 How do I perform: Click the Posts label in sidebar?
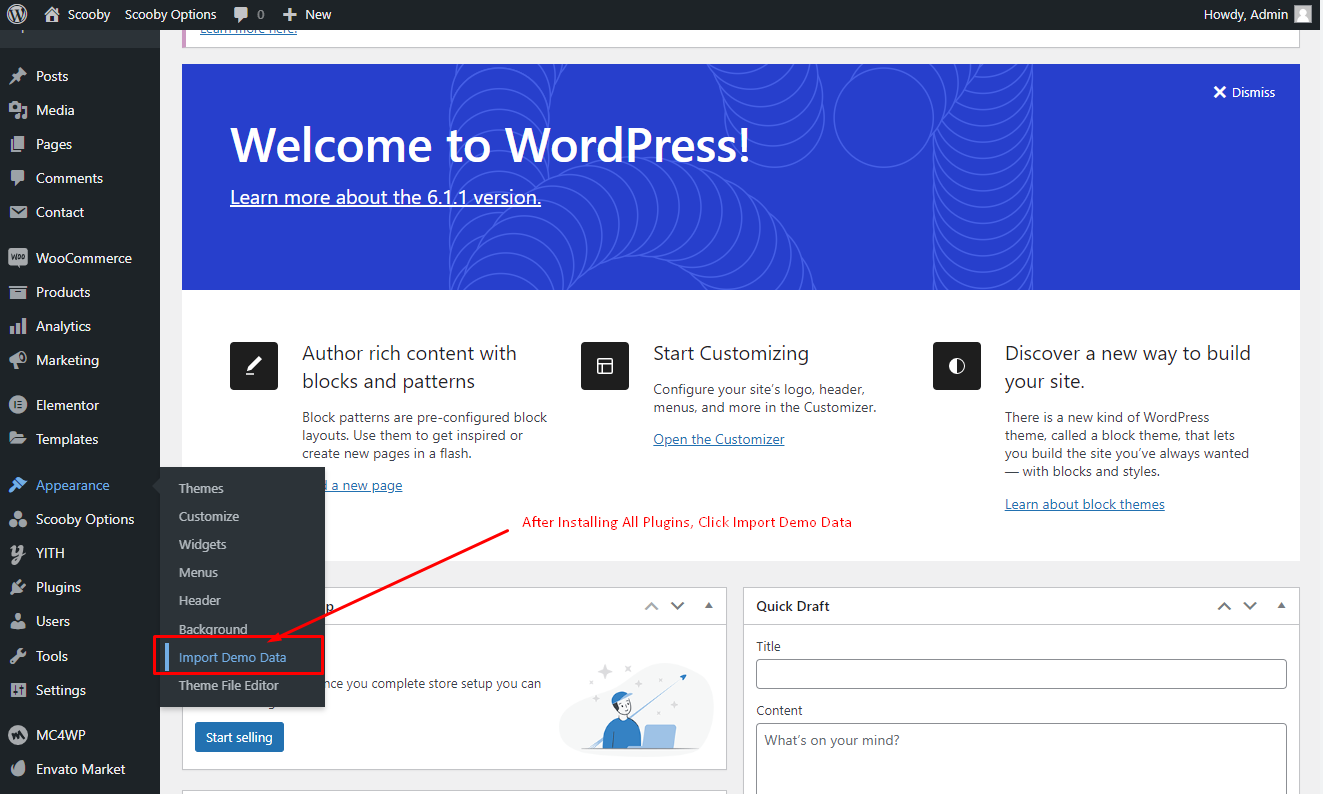pyautogui.click(x=52, y=76)
